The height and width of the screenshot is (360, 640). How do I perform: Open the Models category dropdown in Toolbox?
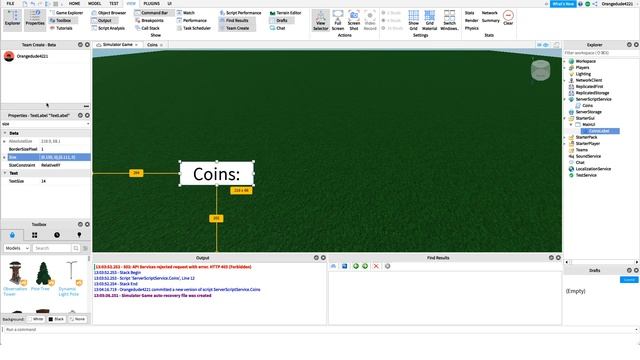click(16, 248)
